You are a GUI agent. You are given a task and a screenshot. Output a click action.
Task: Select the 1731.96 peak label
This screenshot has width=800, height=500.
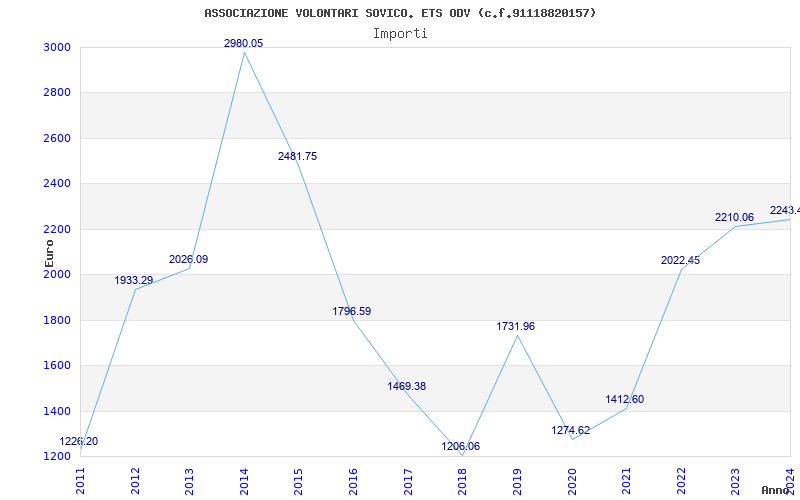(x=516, y=326)
